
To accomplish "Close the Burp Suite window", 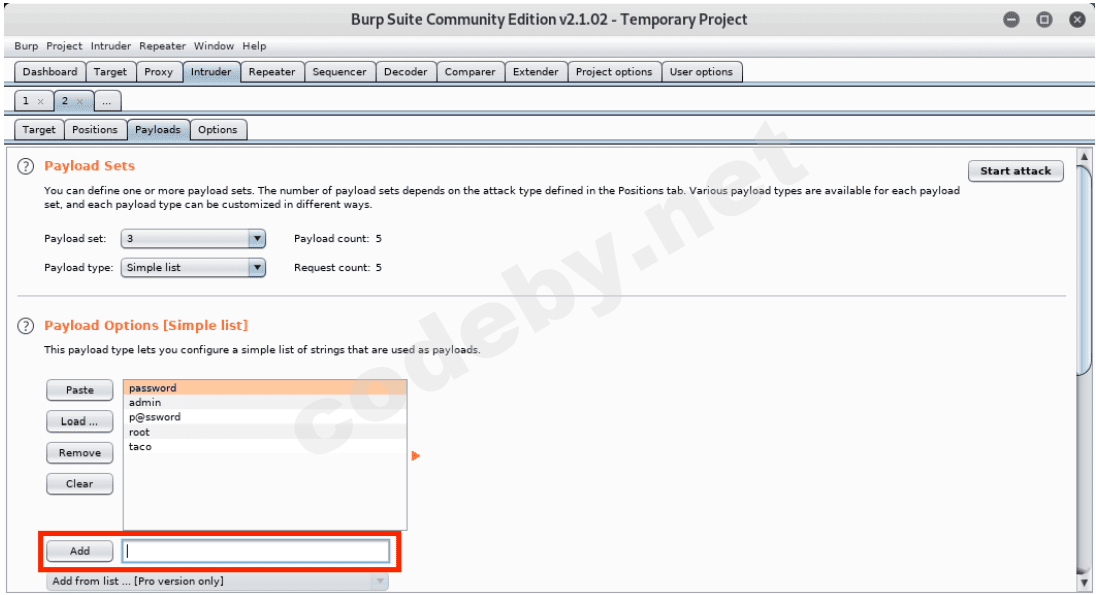I will click(1077, 20).
